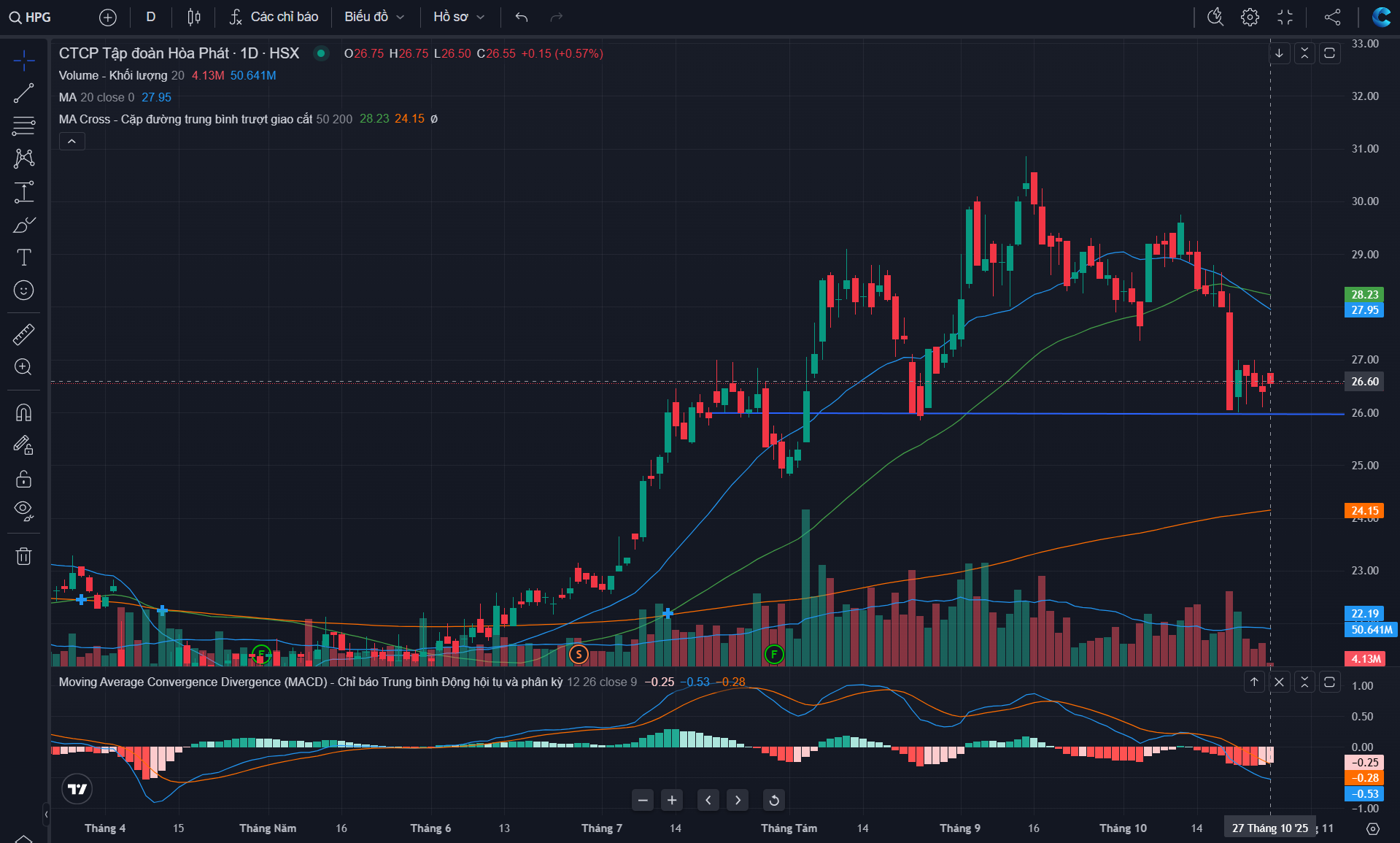Toggle visibility of all drawings
This screenshot has height=843, width=1400.
coord(24,511)
